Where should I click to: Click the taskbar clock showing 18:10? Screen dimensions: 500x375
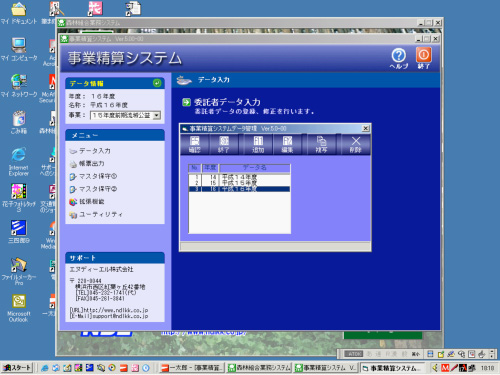487,368
